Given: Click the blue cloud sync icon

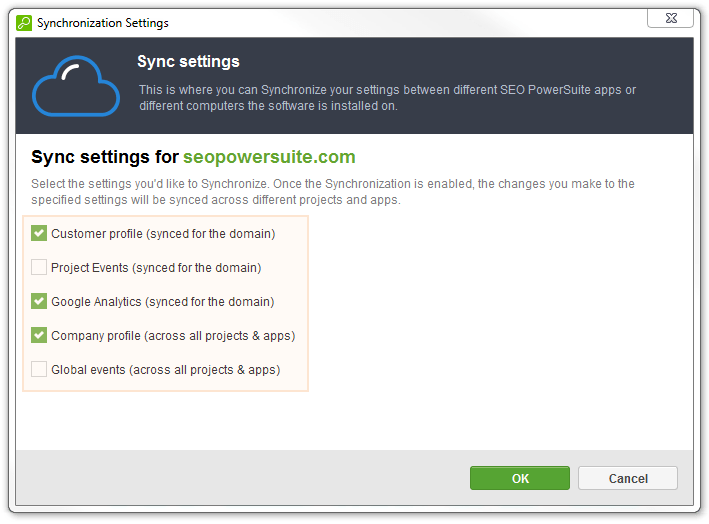Looking at the screenshot, I should 76,86.
